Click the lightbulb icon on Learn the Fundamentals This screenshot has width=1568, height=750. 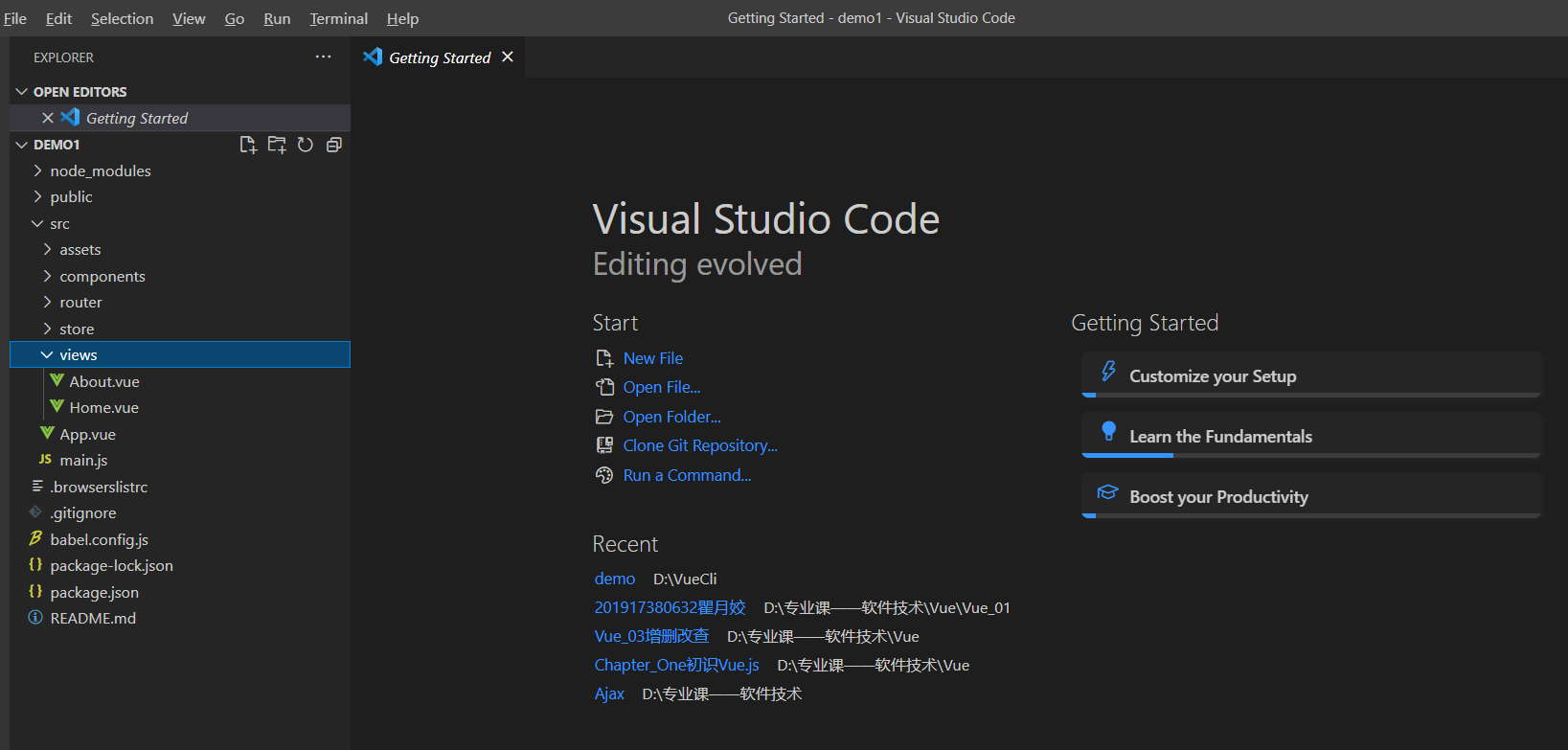(x=1108, y=431)
